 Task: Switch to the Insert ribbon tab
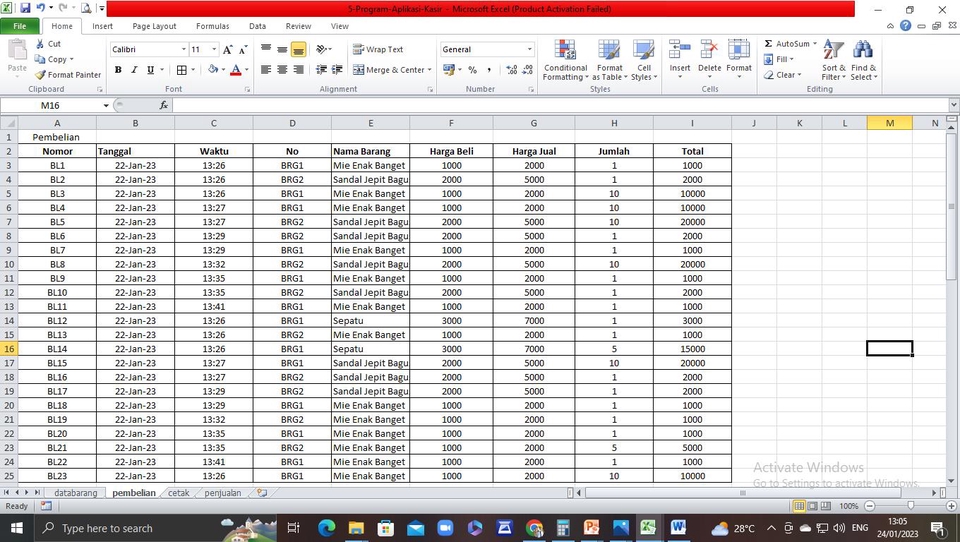click(x=102, y=26)
